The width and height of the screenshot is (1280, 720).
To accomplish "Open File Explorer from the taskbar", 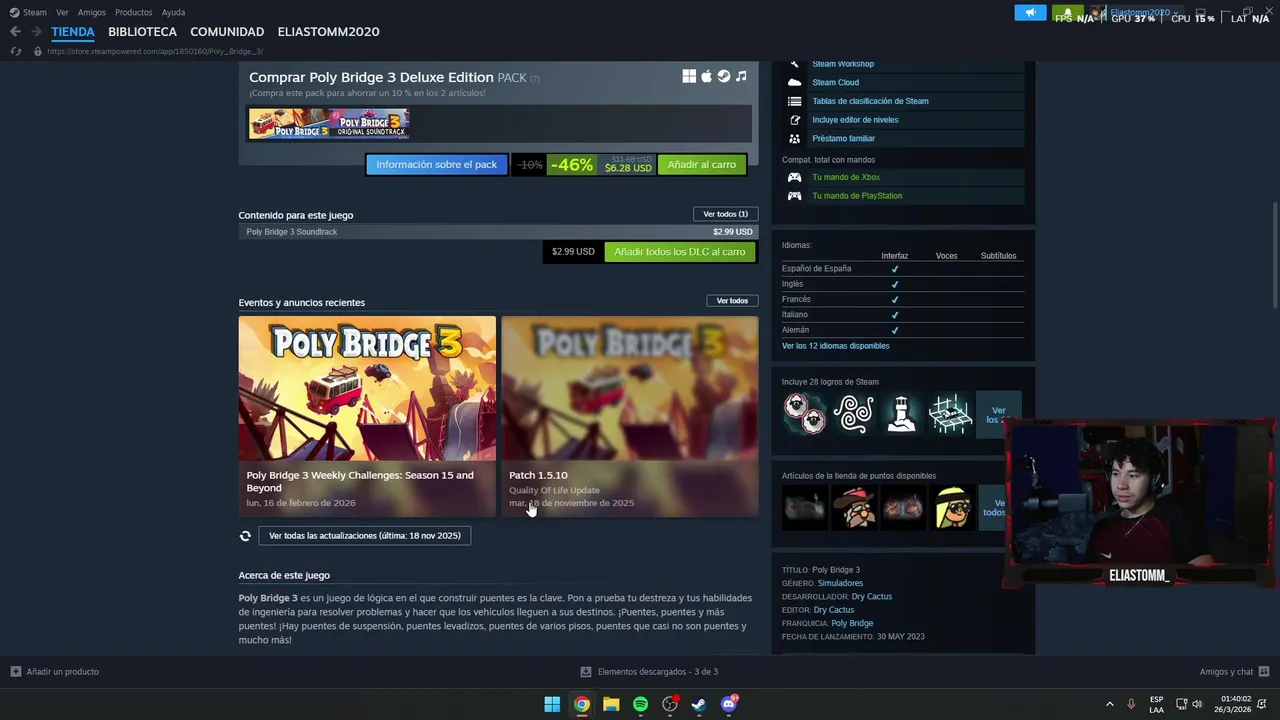I will click(x=611, y=704).
